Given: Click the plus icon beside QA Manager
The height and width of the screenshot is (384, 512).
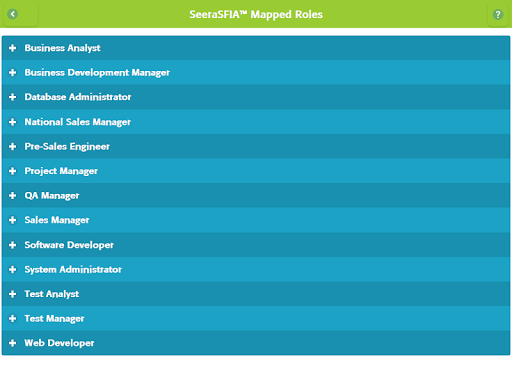Looking at the screenshot, I should (13, 195).
